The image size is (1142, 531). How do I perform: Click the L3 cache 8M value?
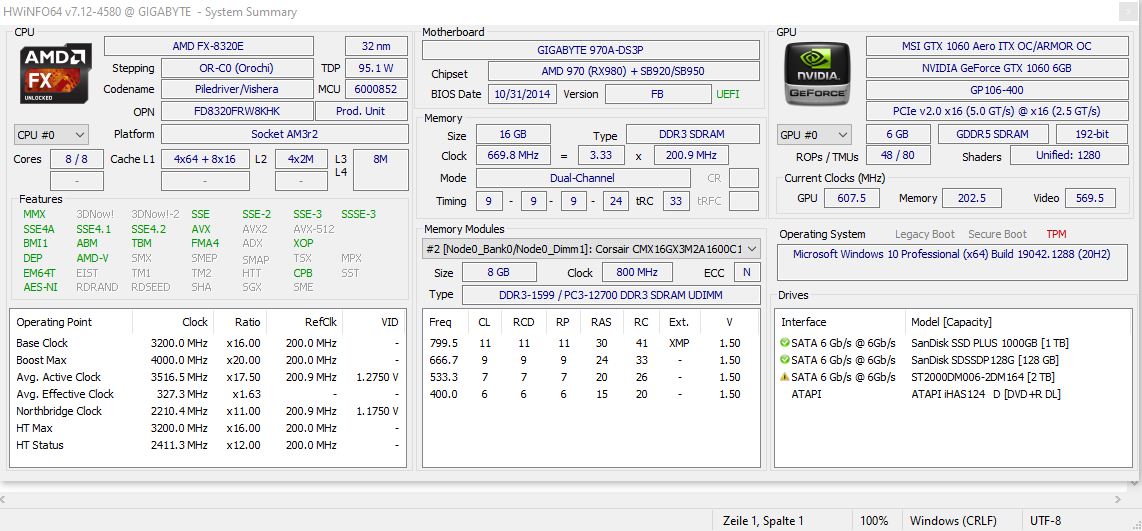click(x=380, y=170)
